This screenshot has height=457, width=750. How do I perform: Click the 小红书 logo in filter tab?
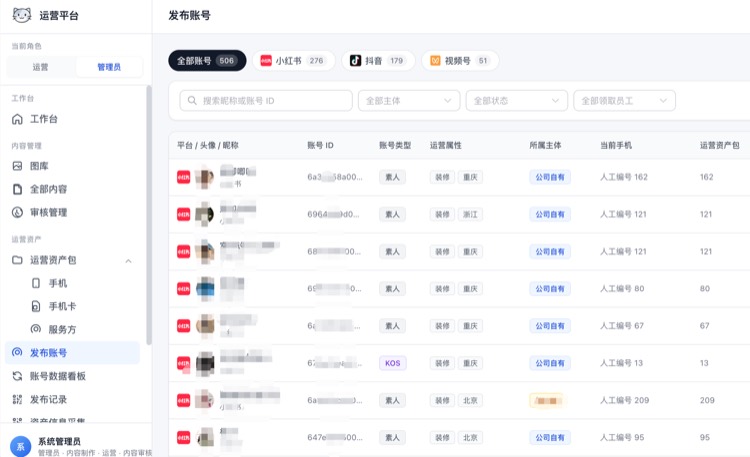[266, 61]
